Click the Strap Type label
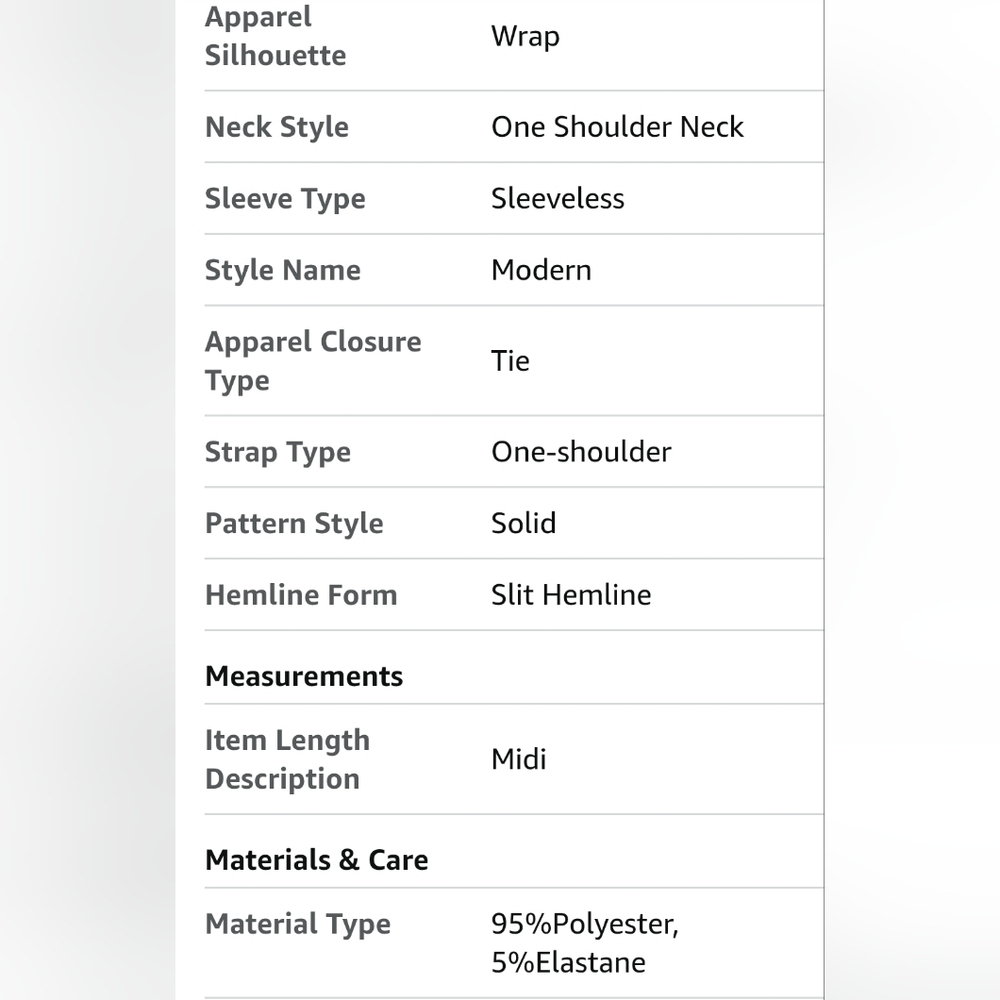Viewport: 1000px width, 1000px height. coord(277,452)
